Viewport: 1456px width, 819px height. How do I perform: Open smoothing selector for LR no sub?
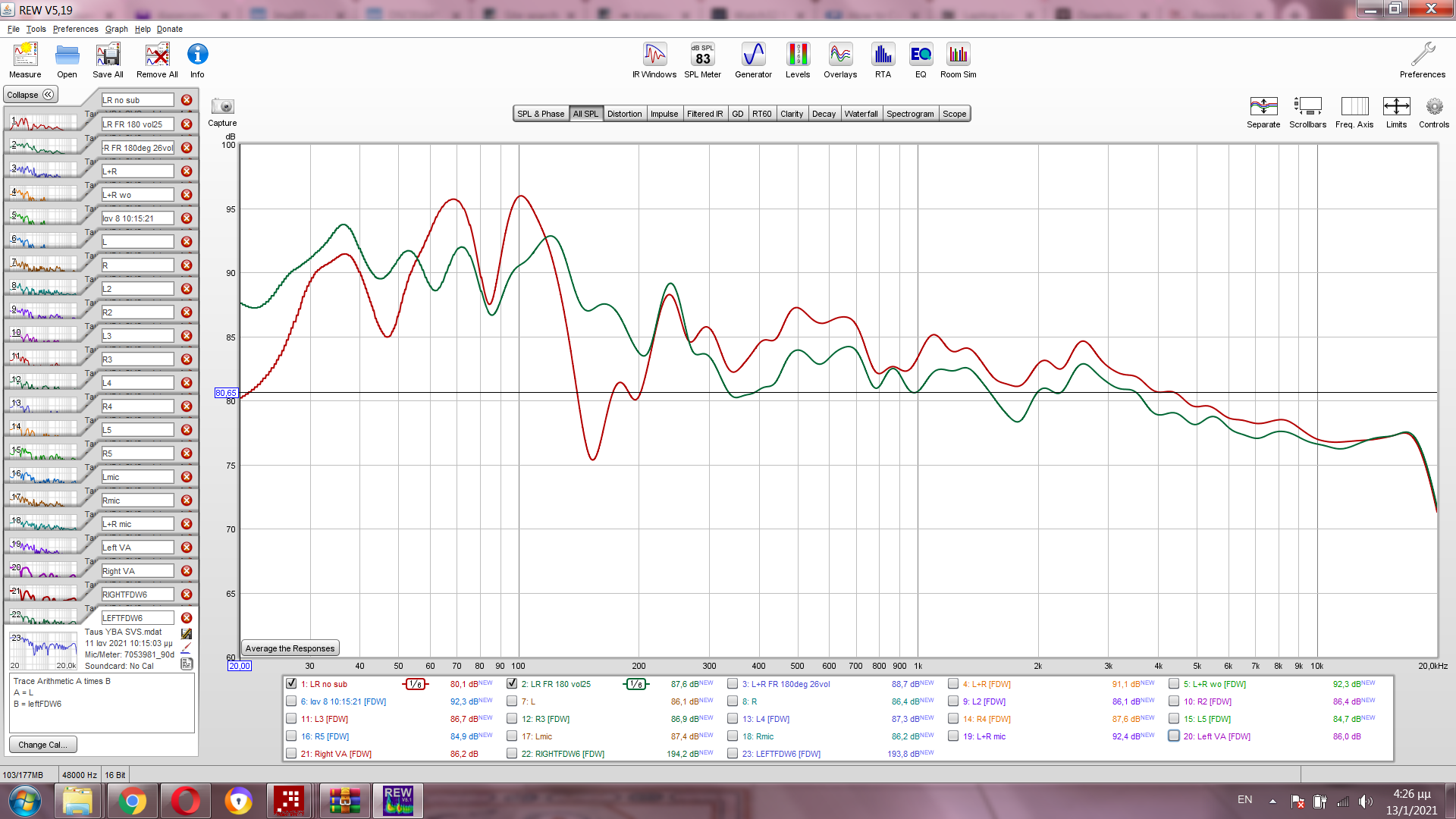point(415,684)
